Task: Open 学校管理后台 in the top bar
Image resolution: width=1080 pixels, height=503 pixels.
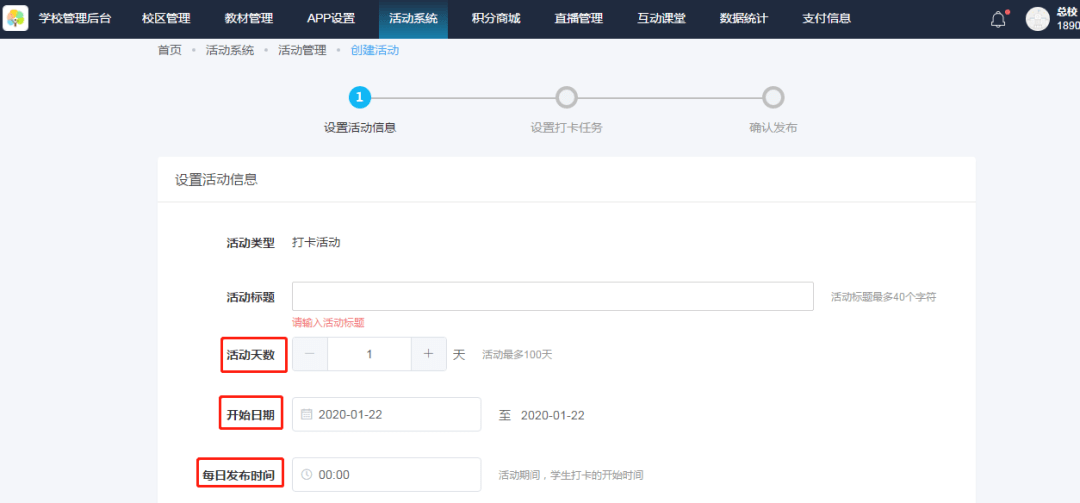Action: [74, 19]
